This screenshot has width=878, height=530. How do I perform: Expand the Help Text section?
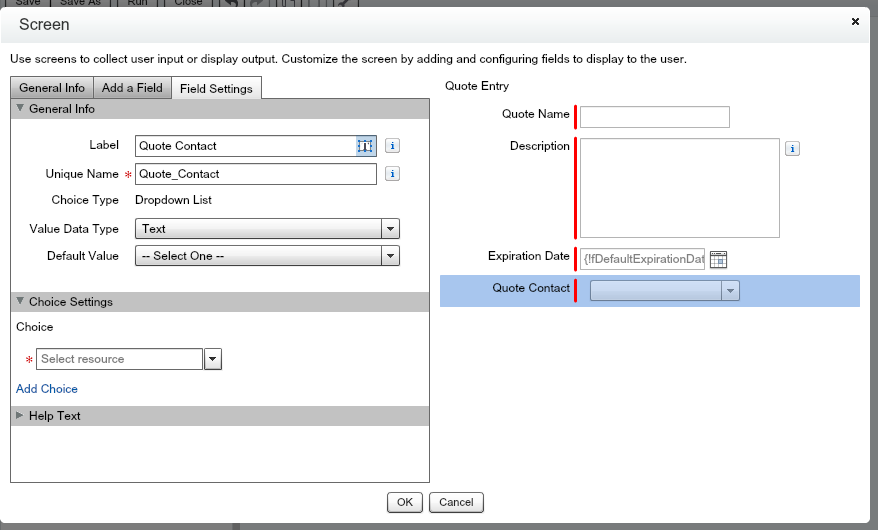coord(20,416)
